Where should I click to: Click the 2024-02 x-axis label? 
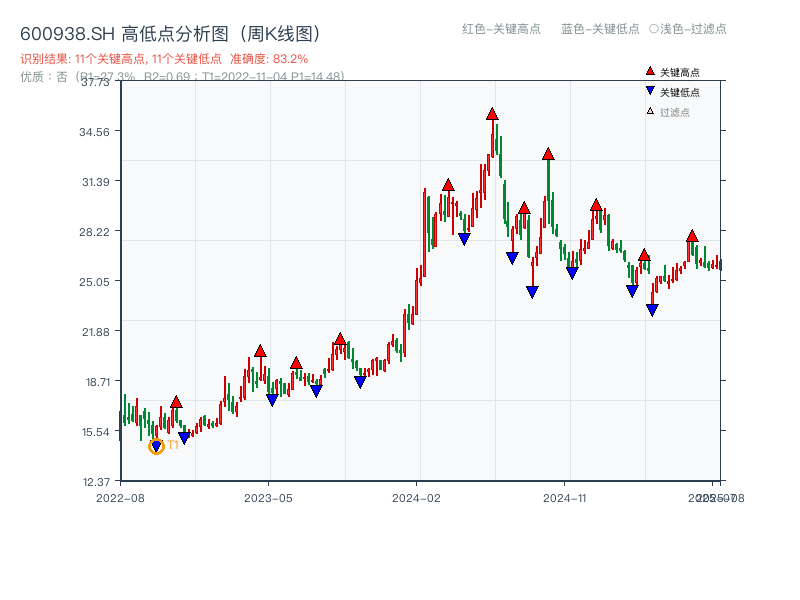click(416, 498)
